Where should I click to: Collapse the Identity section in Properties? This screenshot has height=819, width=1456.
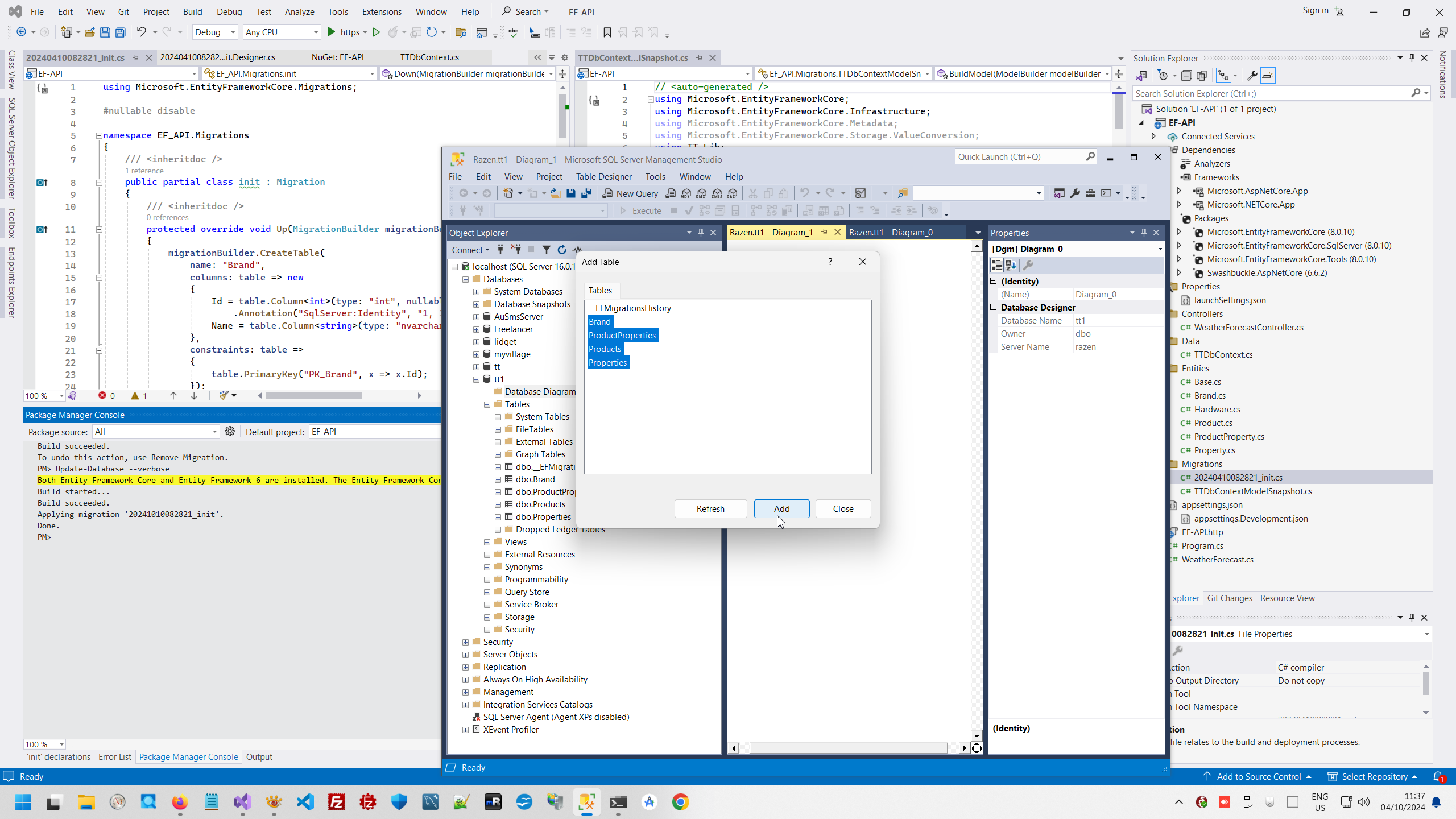point(994,281)
